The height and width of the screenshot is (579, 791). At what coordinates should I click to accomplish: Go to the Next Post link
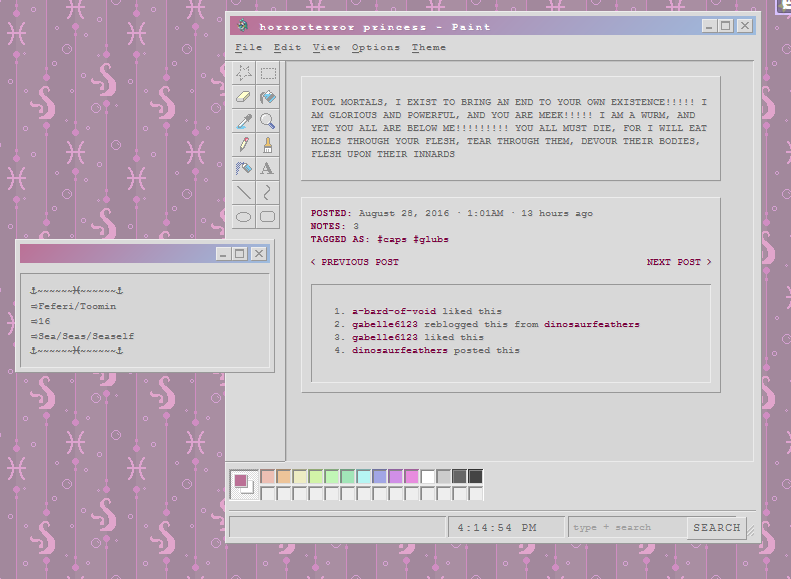click(x=679, y=262)
